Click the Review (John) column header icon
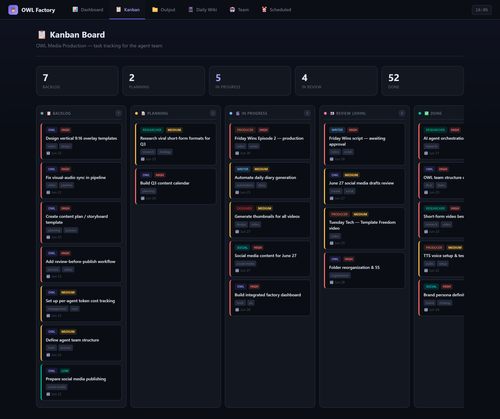Screen dimensions: 500x419 click(332, 113)
